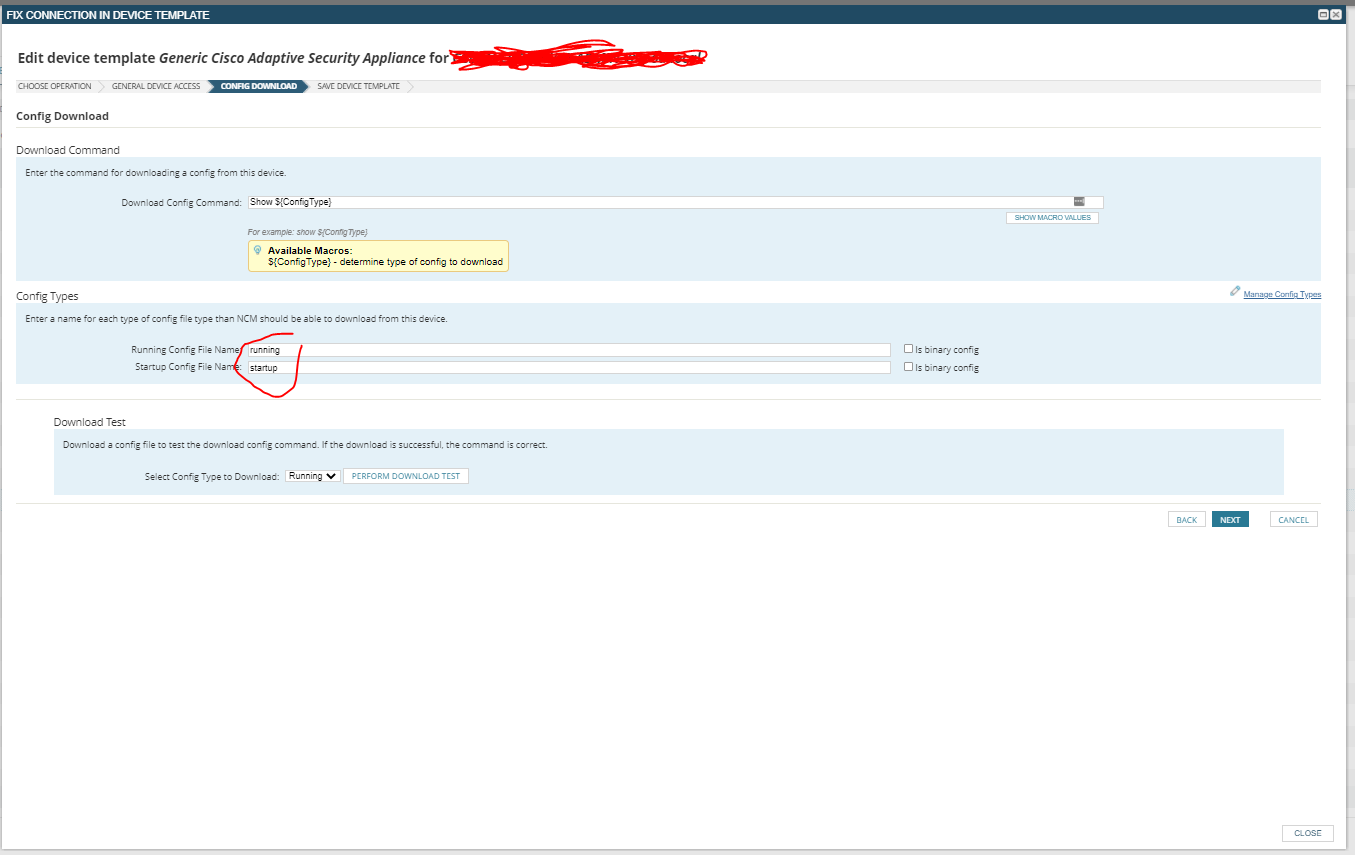Click 'Enter a name for each type' instruction text
The height and width of the screenshot is (855, 1355).
[x=236, y=319]
